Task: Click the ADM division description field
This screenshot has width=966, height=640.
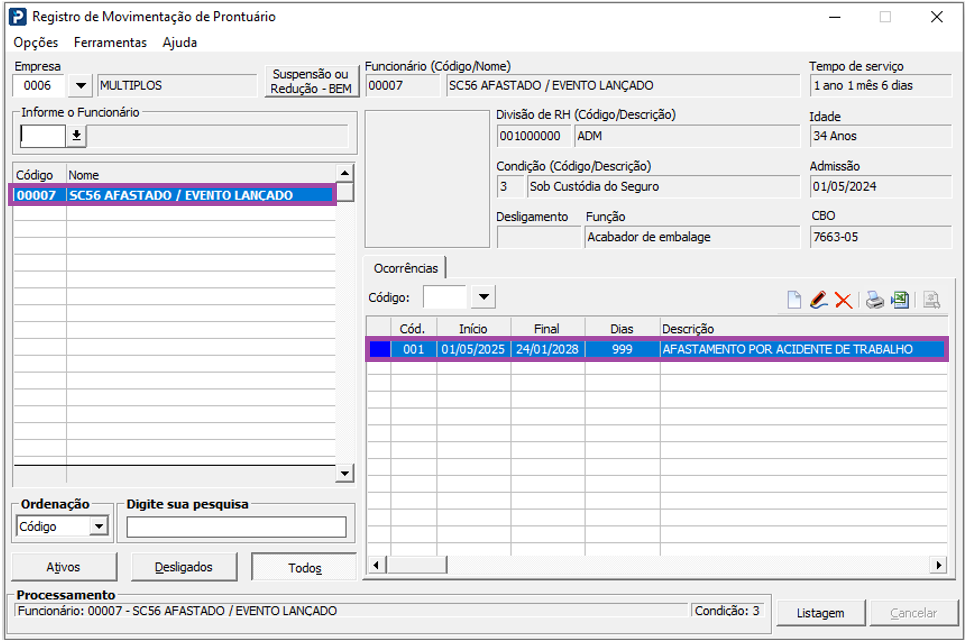Action: pos(687,136)
